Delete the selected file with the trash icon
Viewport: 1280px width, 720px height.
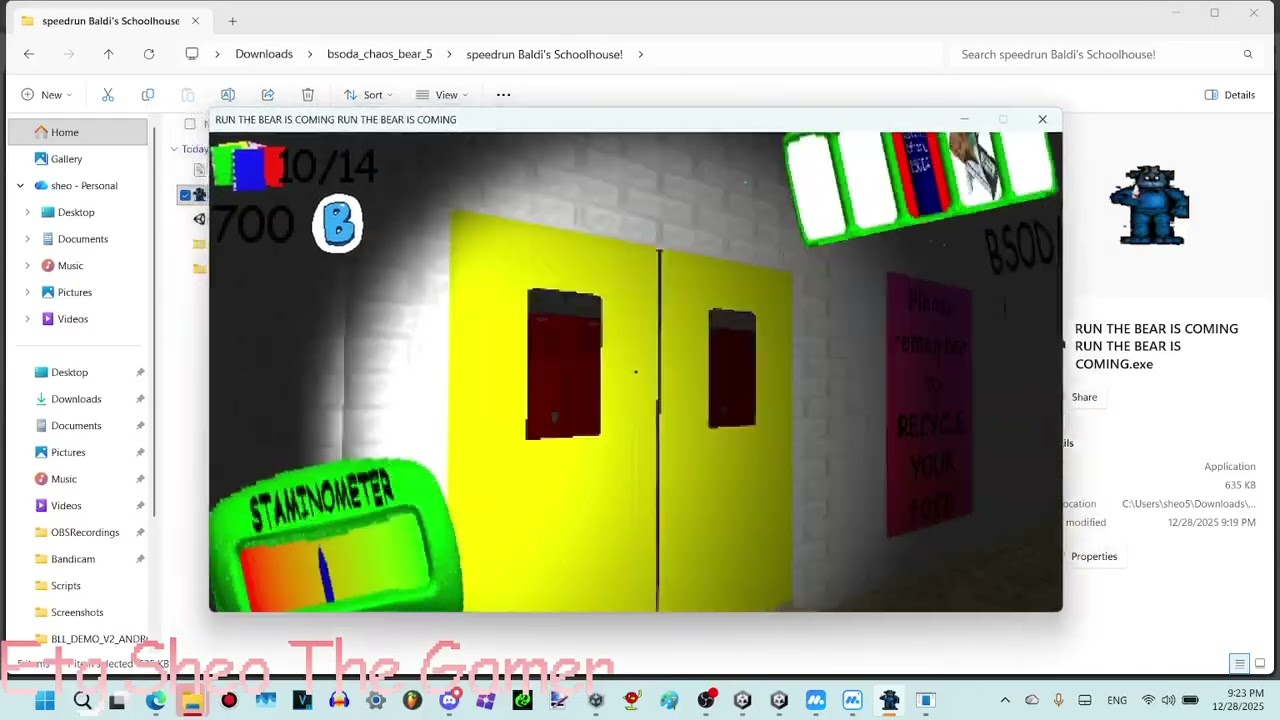[x=308, y=95]
